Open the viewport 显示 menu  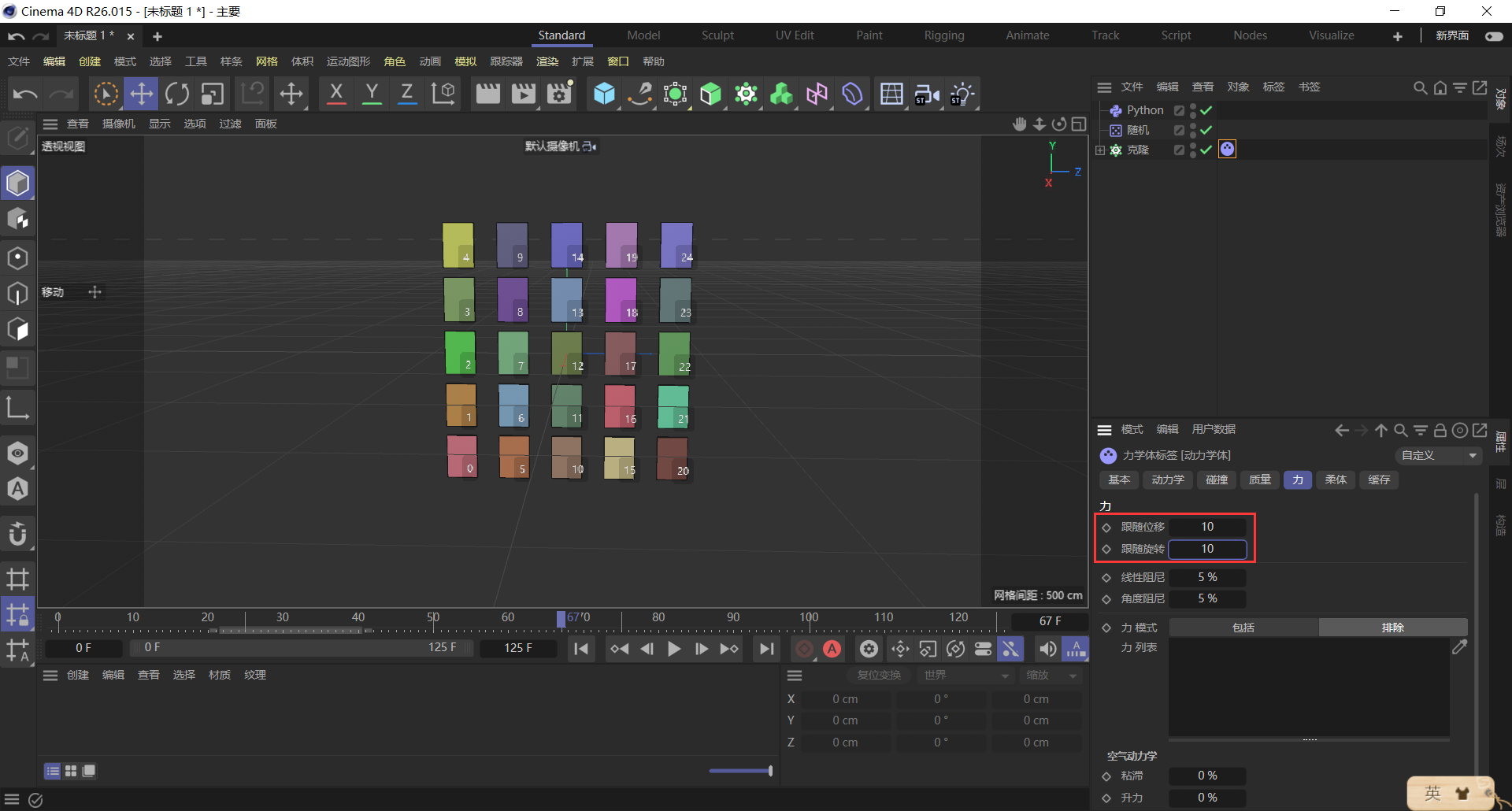160,124
